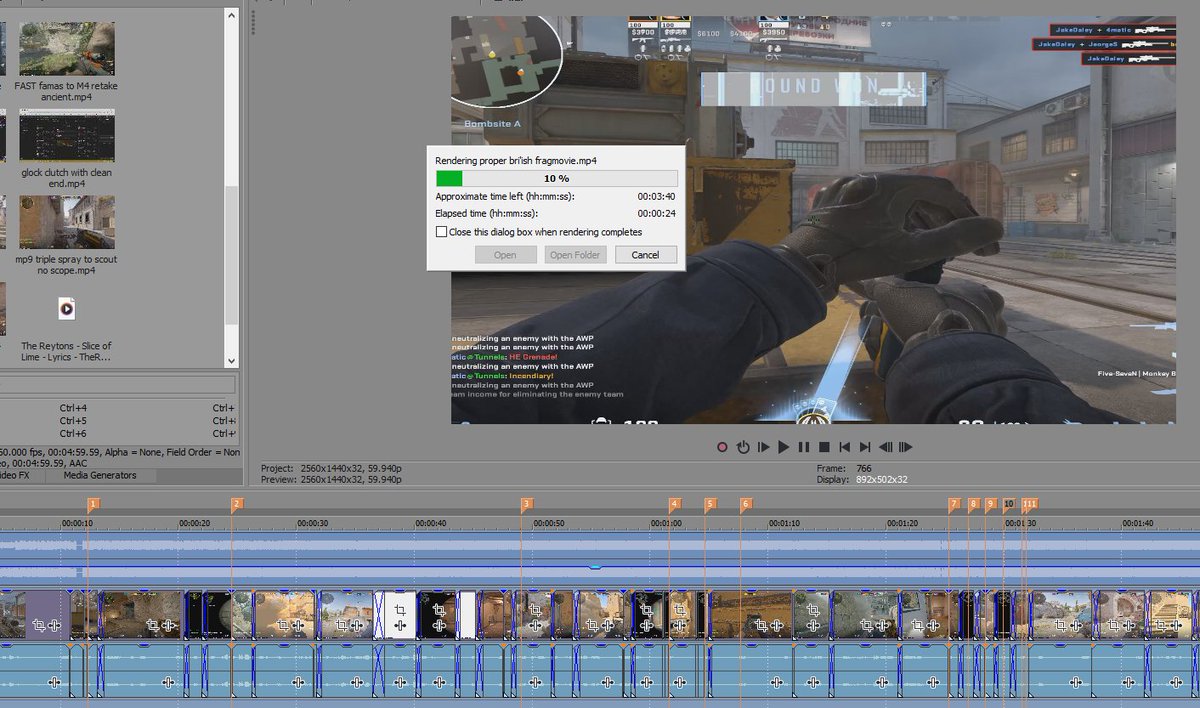This screenshot has height=708, width=1200.
Task: Click the 'Elapsed time' value 00:00:24
Action: tap(657, 214)
